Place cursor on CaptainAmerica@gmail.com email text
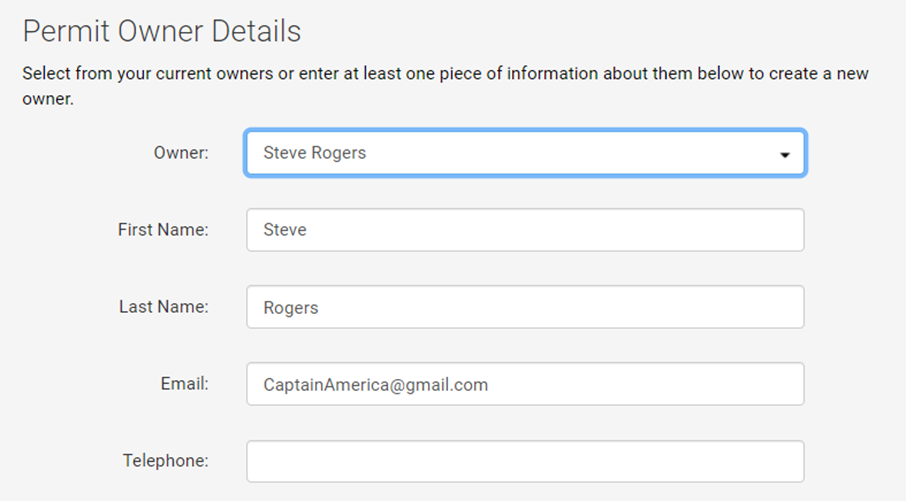906x501 pixels. point(376,385)
